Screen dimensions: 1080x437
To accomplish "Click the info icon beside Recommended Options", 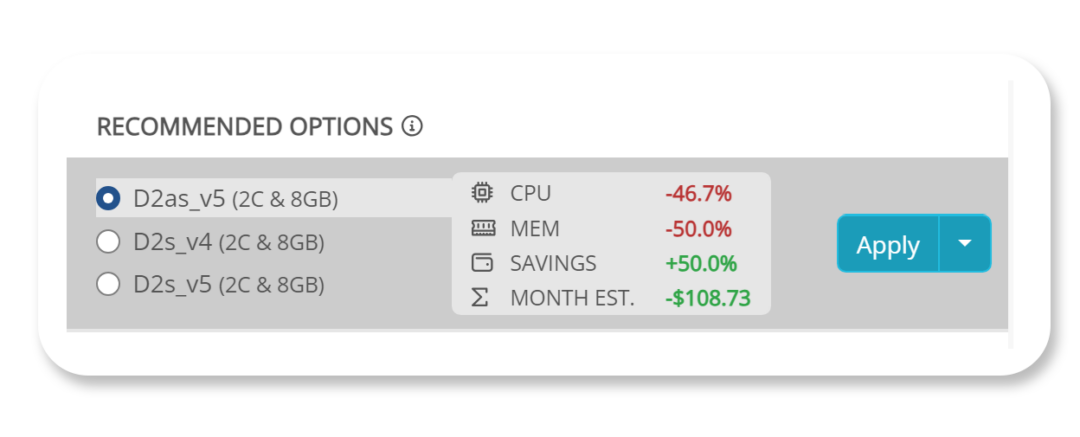I will pos(412,127).
